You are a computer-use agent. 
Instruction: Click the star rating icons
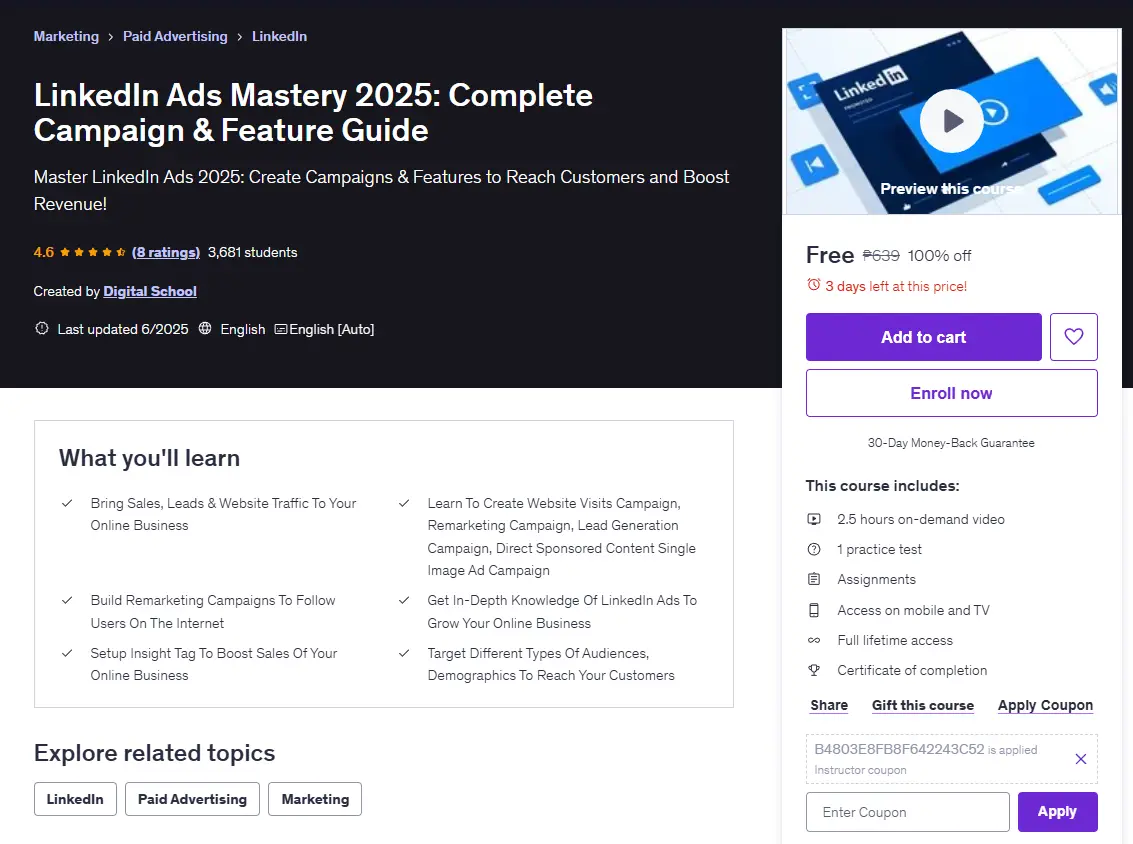[x=92, y=252]
